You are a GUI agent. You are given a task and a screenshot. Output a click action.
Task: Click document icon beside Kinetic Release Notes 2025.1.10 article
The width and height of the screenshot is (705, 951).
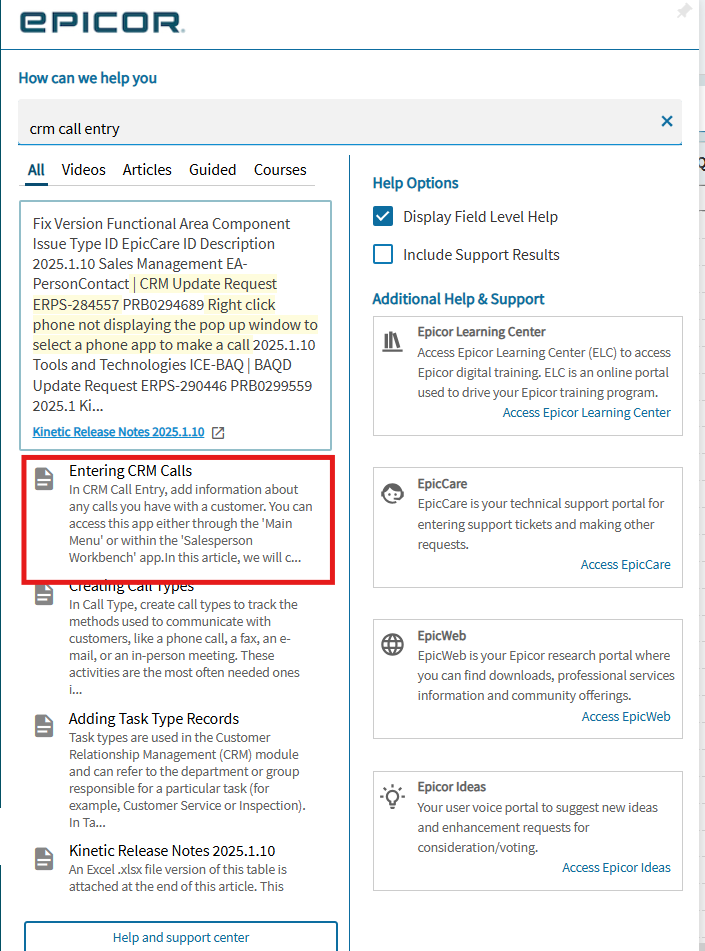pos(44,858)
